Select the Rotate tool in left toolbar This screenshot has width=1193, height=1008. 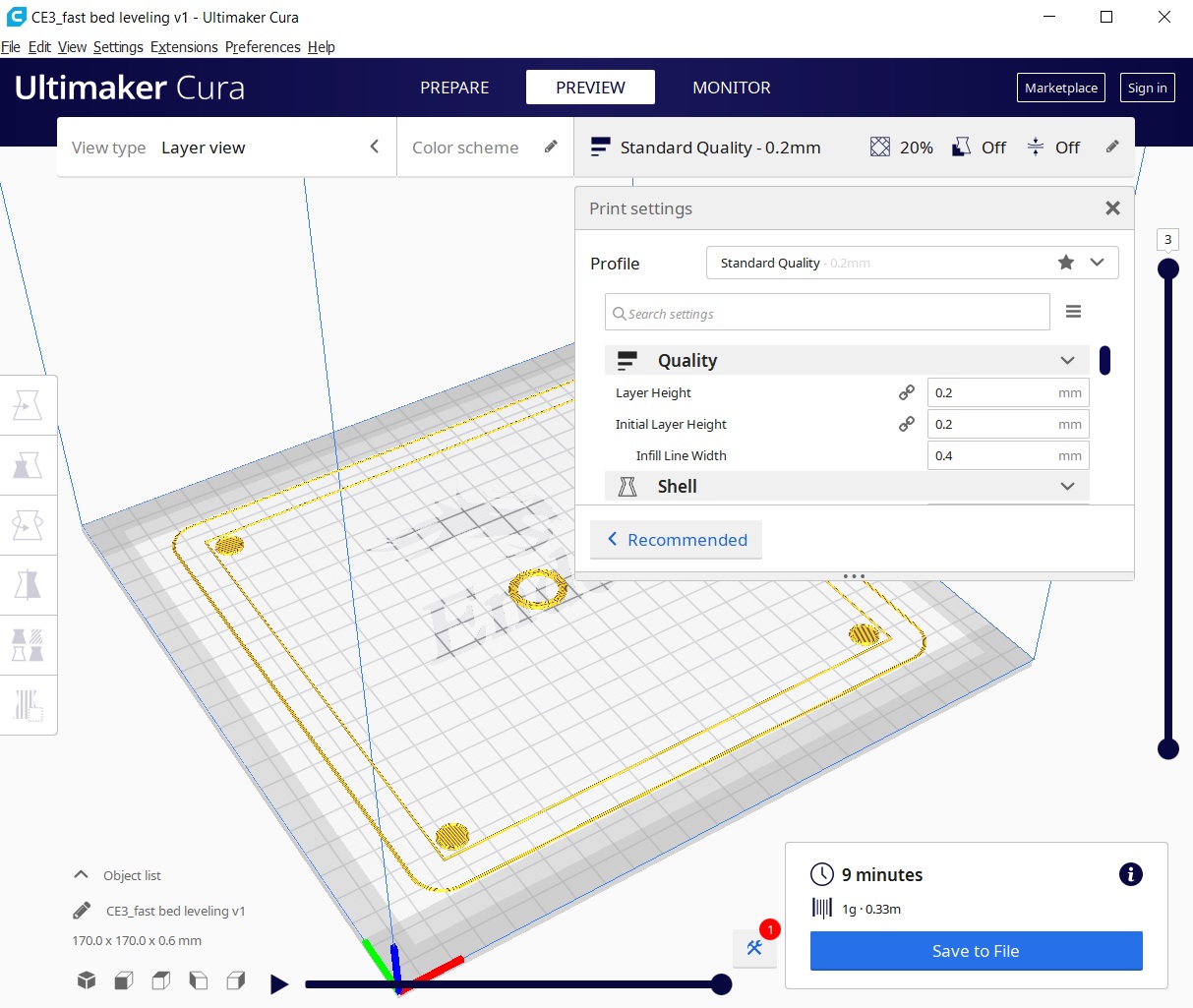[28, 524]
